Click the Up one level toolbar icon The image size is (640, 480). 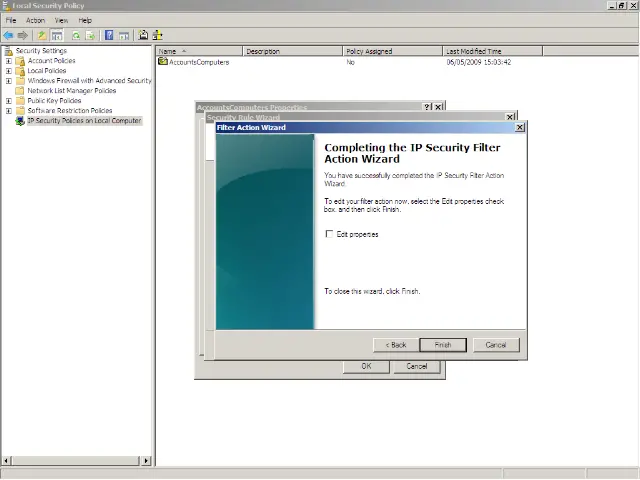(42, 35)
